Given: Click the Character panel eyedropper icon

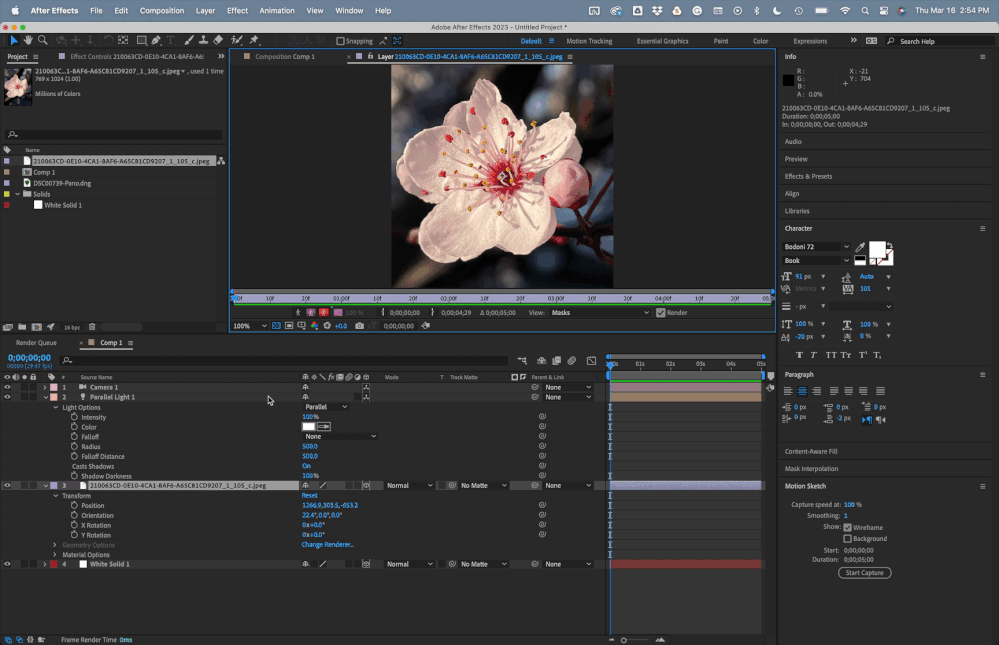Looking at the screenshot, I should pos(859,247).
